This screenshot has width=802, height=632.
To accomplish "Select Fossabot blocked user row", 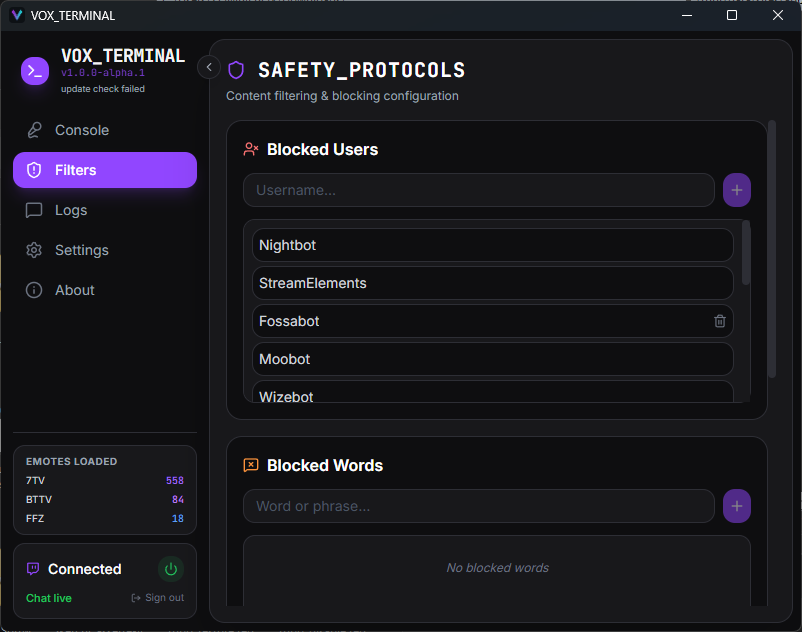I will 493,321.
